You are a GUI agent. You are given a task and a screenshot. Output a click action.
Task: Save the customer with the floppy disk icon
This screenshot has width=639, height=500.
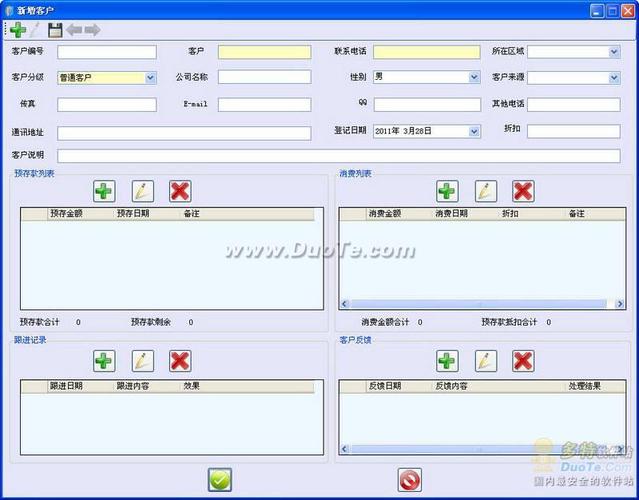55,30
